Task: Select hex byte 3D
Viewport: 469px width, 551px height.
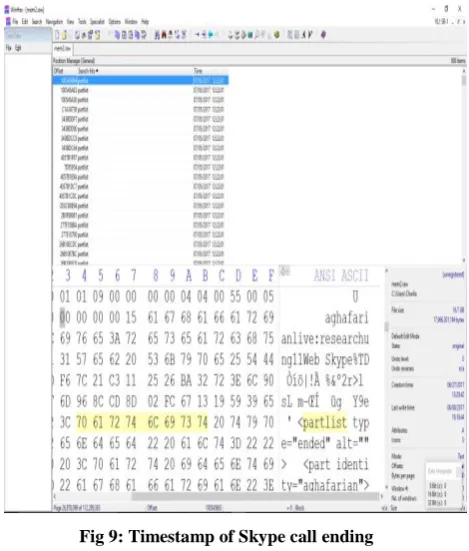Action: (x=235, y=443)
